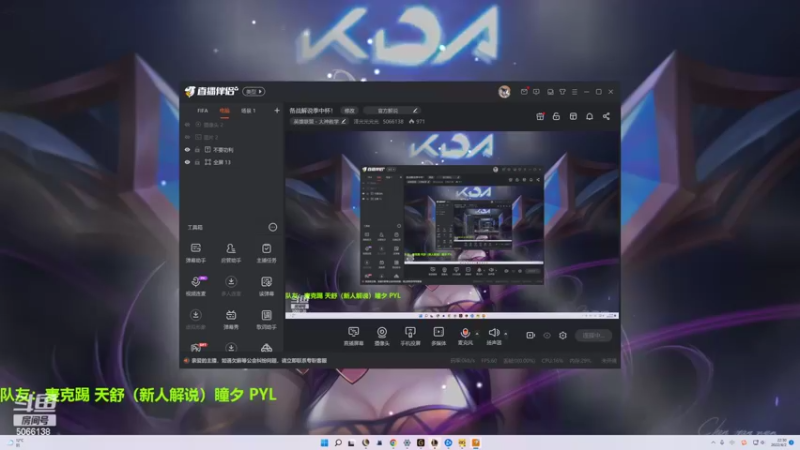This screenshot has height=450, width=800.
Task: Open Chrome from the Windows taskbar
Action: 393,443
